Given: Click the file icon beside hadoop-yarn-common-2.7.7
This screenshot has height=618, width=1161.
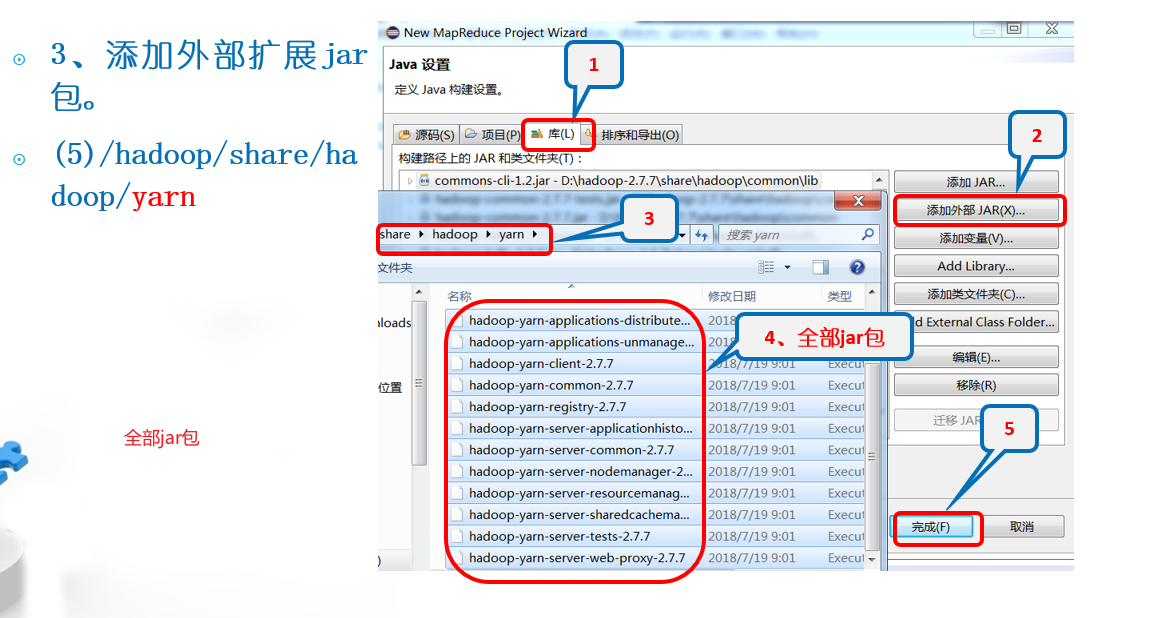Looking at the screenshot, I should point(458,385).
